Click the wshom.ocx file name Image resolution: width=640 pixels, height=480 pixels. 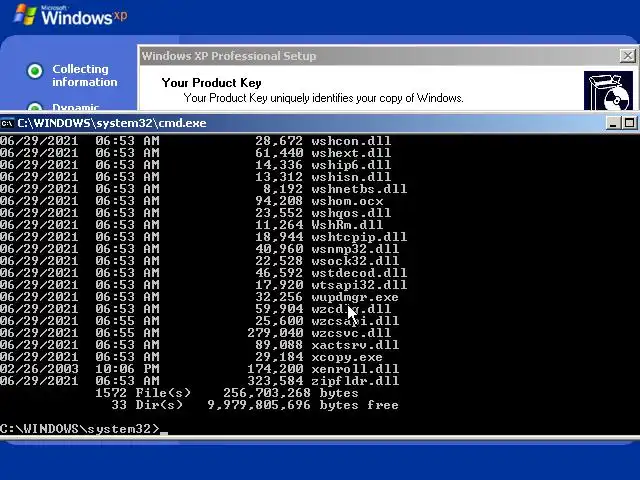click(x=347, y=201)
